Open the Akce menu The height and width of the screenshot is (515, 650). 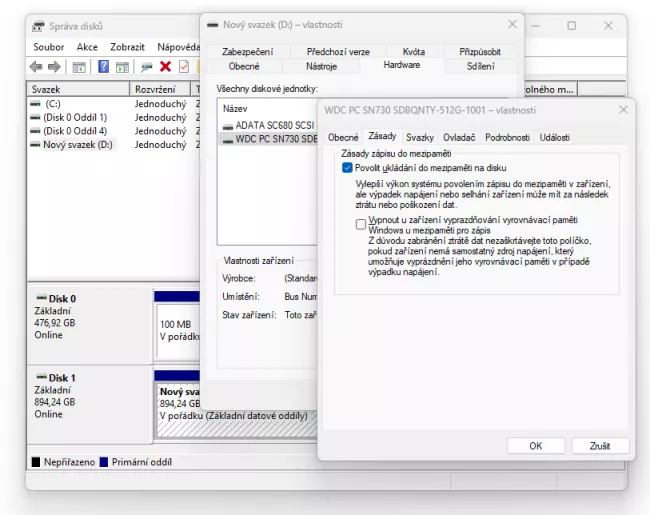pos(88,47)
